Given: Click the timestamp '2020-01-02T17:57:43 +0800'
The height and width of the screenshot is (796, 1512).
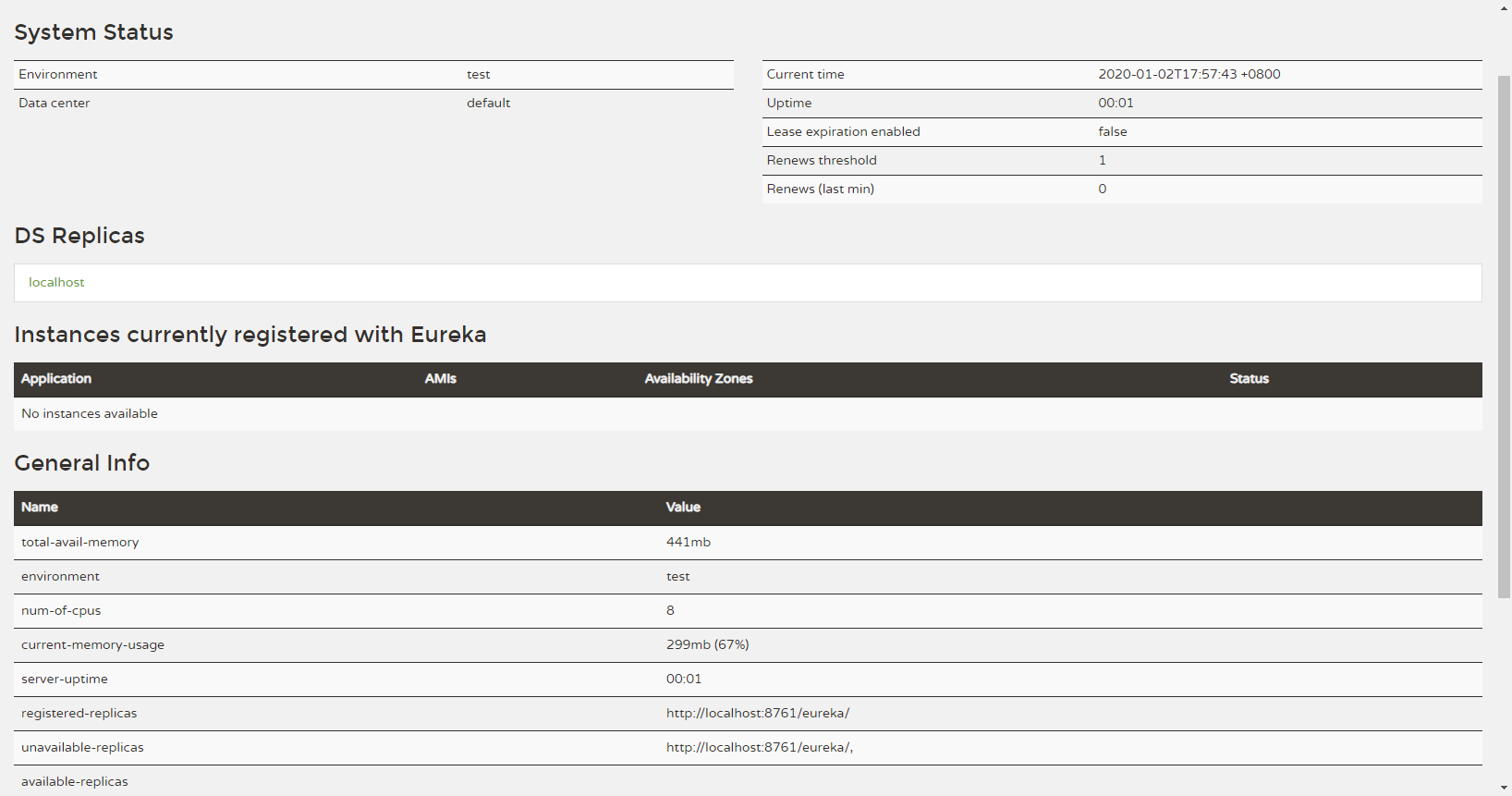Looking at the screenshot, I should (x=1189, y=74).
